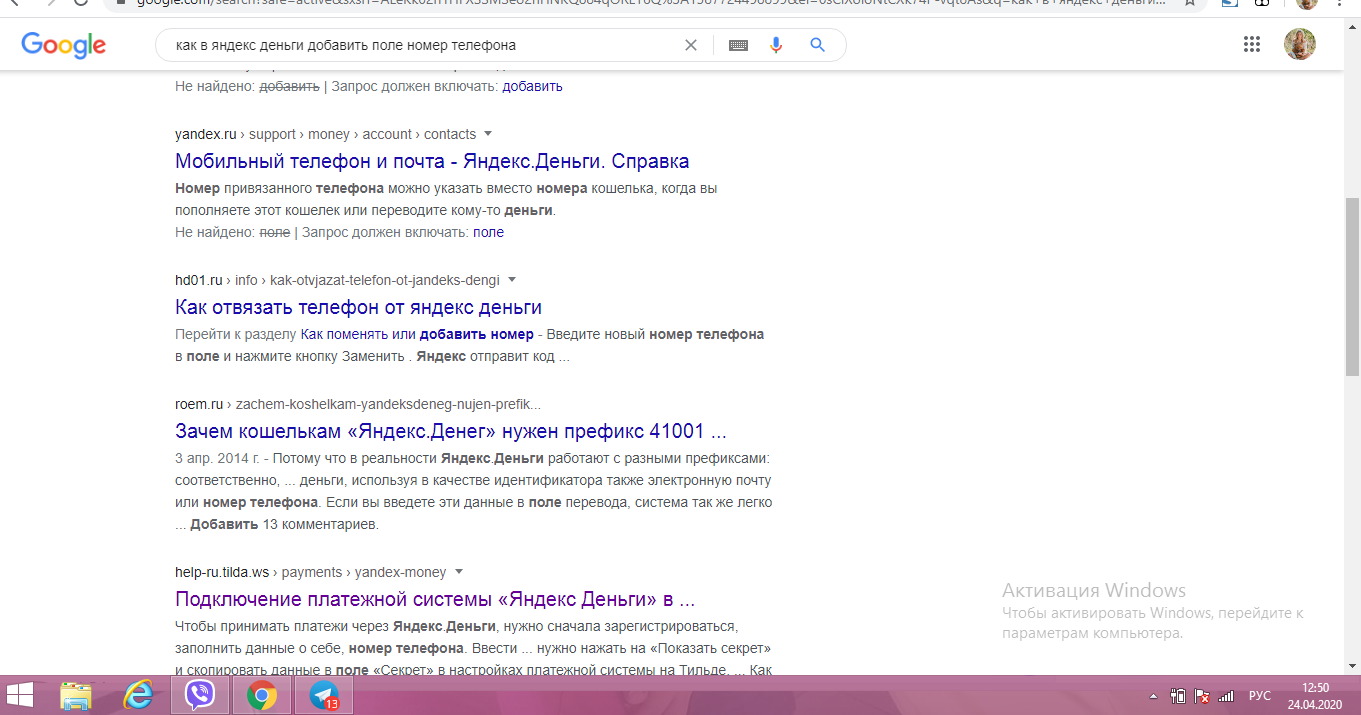Click the roem.ru breadcrumb URL
1361x715 pixels.
pos(358,405)
